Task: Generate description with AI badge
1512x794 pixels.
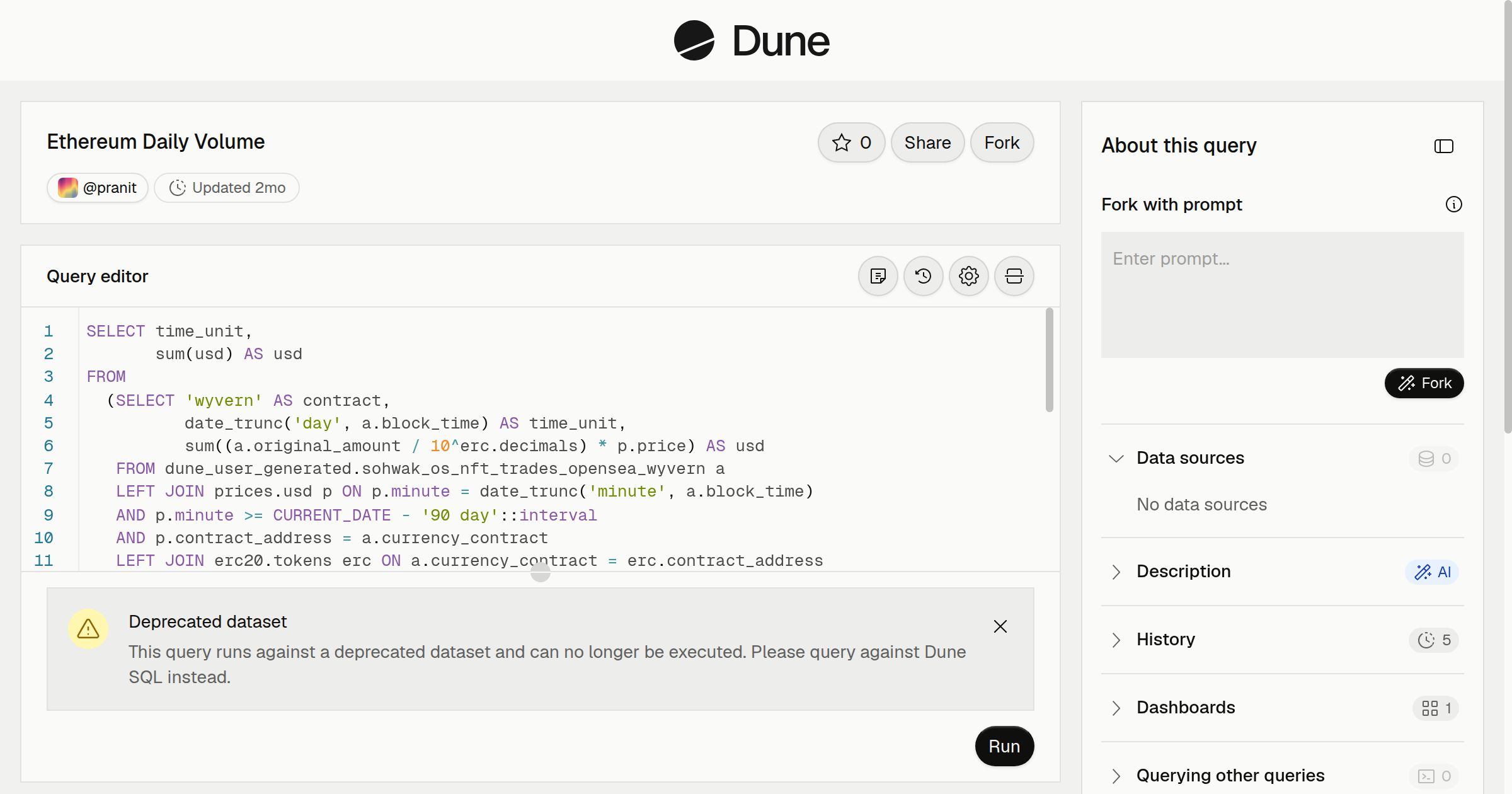Action: point(1432,572)
